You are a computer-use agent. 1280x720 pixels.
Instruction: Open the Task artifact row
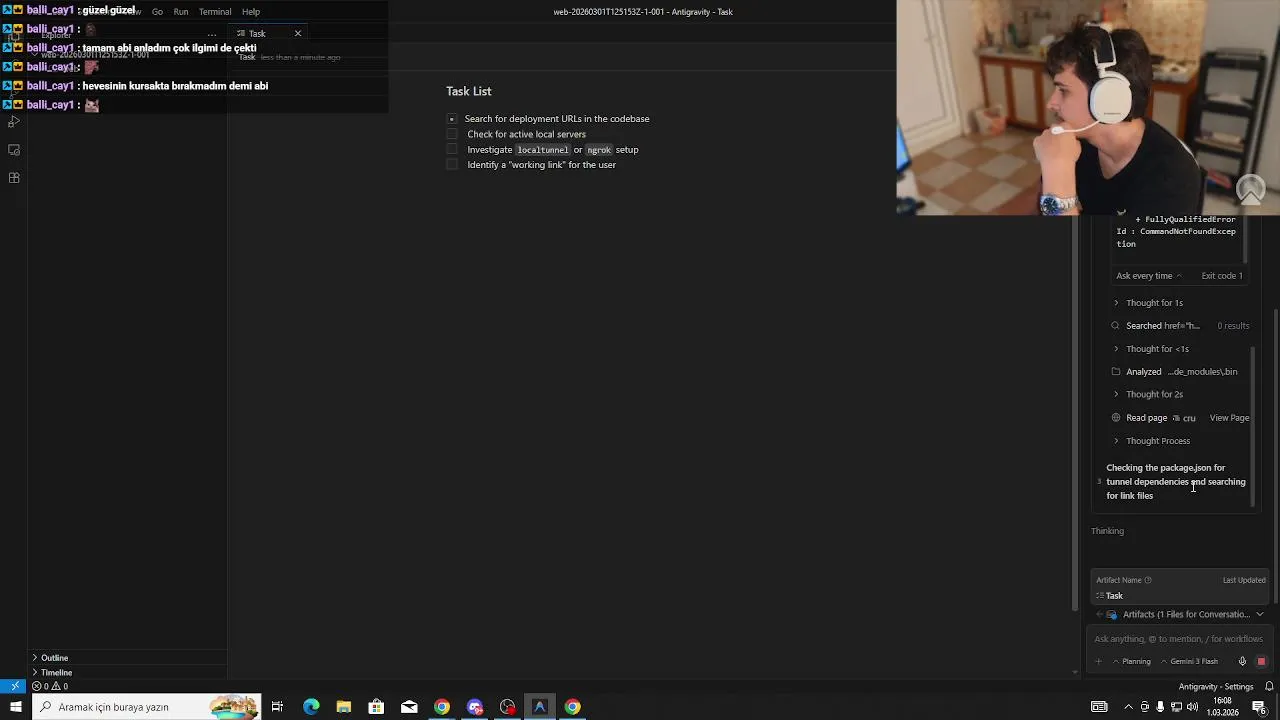pos(1180,596)
